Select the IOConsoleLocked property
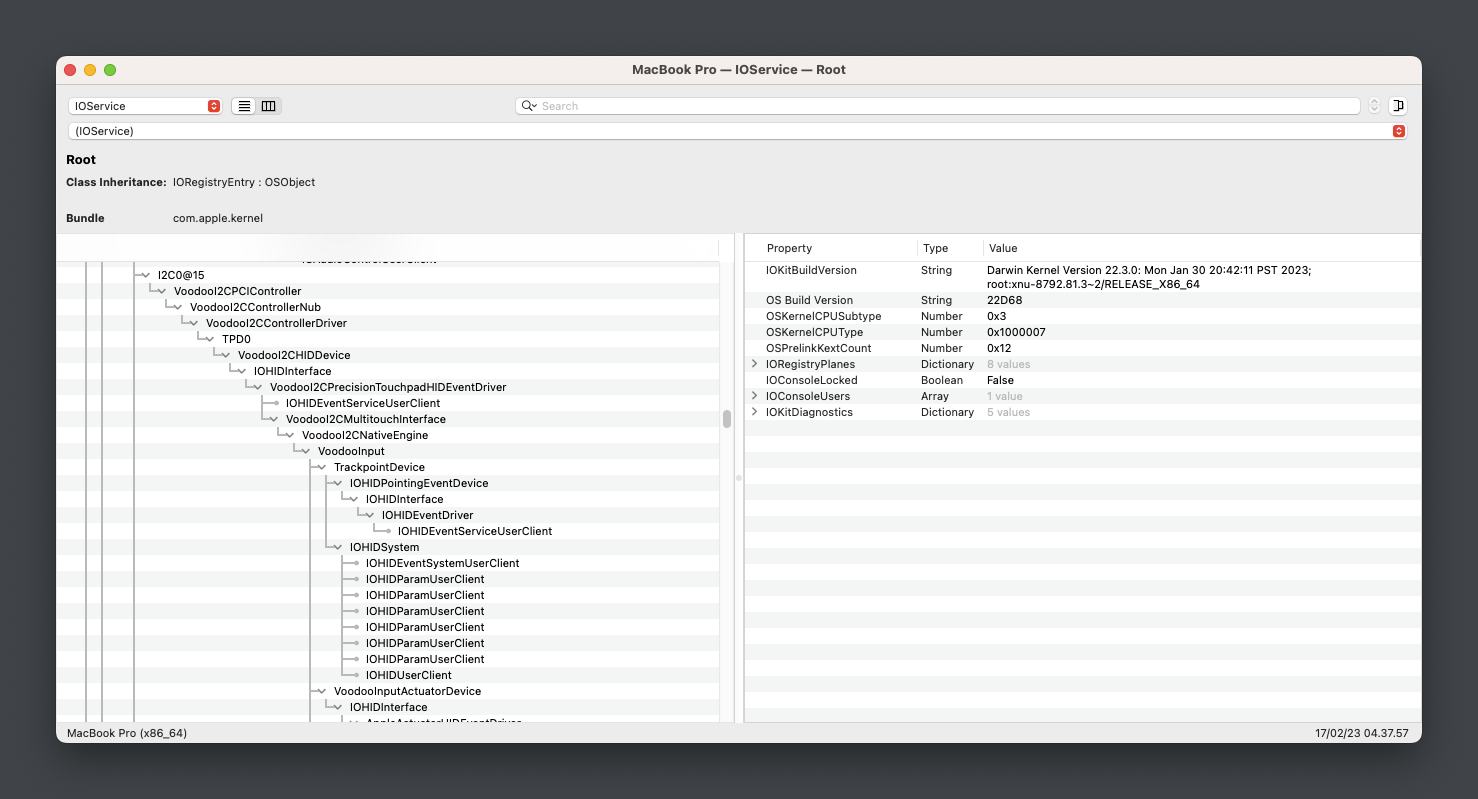The width and height of the screenshot is (1478, 799). tap(1083, 380)
